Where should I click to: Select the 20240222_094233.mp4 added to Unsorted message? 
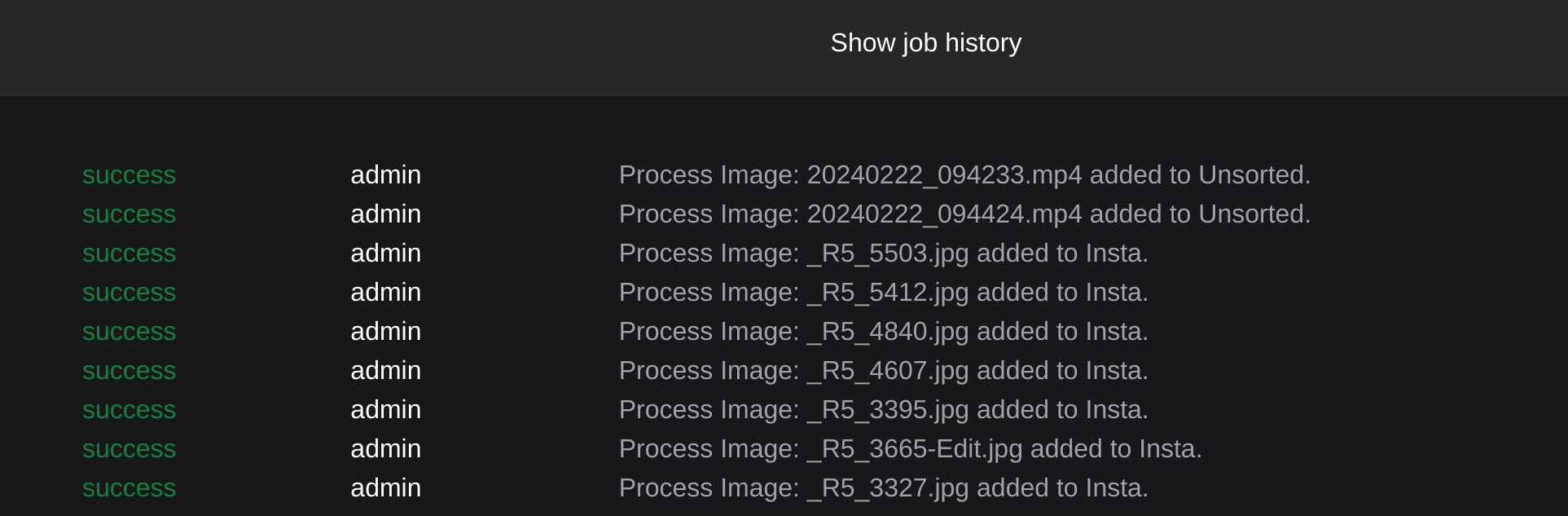(965, 175)
